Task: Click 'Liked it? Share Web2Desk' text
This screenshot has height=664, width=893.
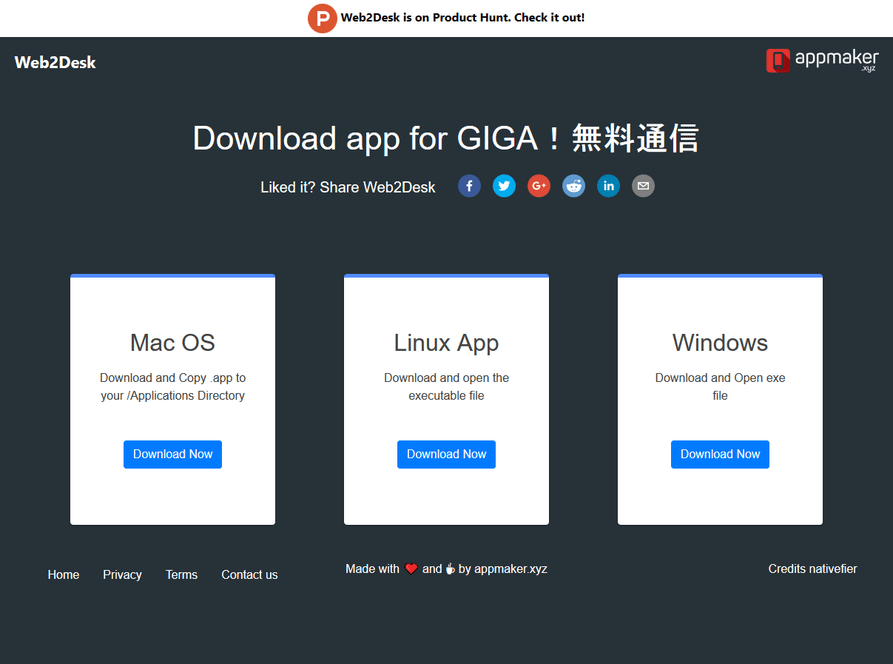Action: click(x=347, y=187)
